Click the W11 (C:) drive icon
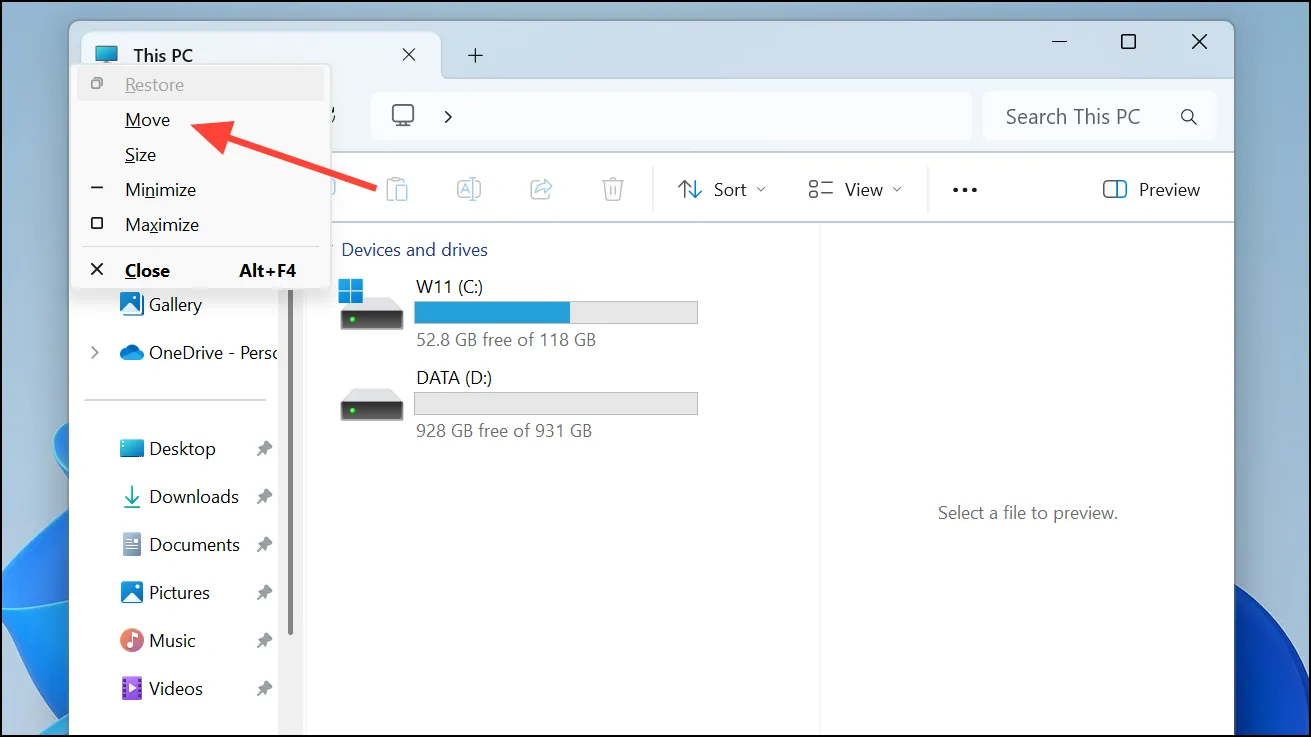Image resolution: width=1311 pixels, height=737 pixels. [x=371, y=305]
